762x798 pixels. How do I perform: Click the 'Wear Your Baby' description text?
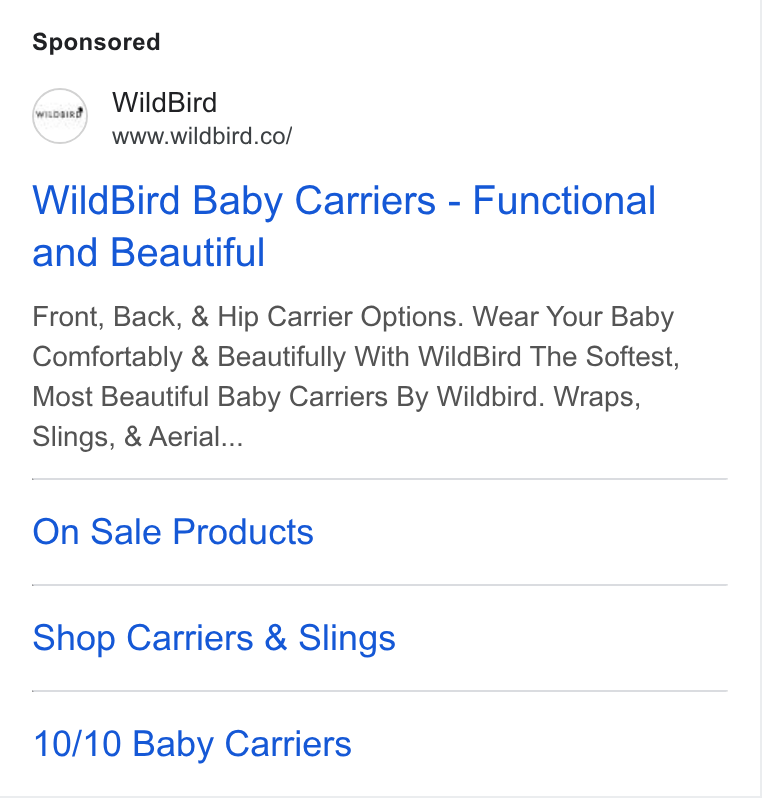pos(573,317)
